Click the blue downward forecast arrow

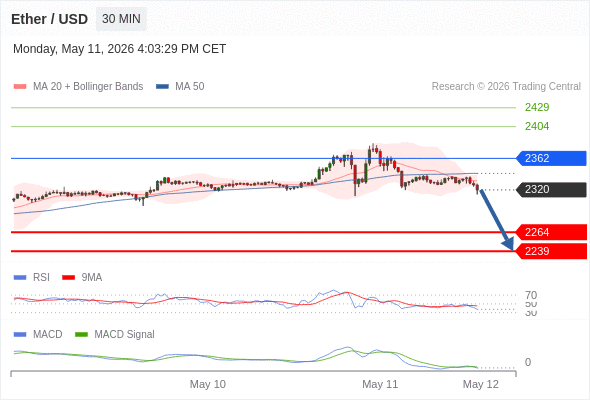497,220
